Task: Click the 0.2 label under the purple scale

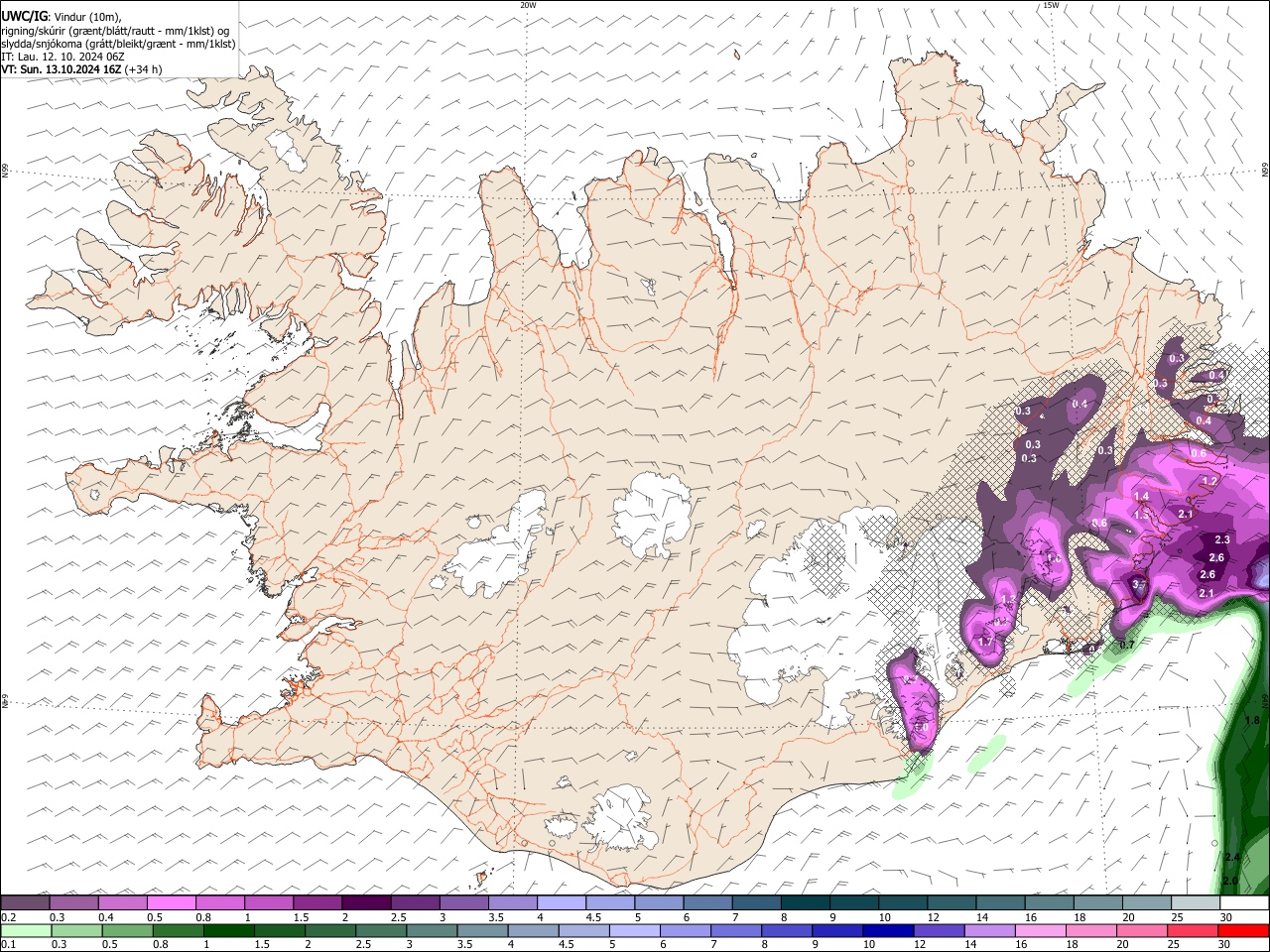Action: (9, 917)
